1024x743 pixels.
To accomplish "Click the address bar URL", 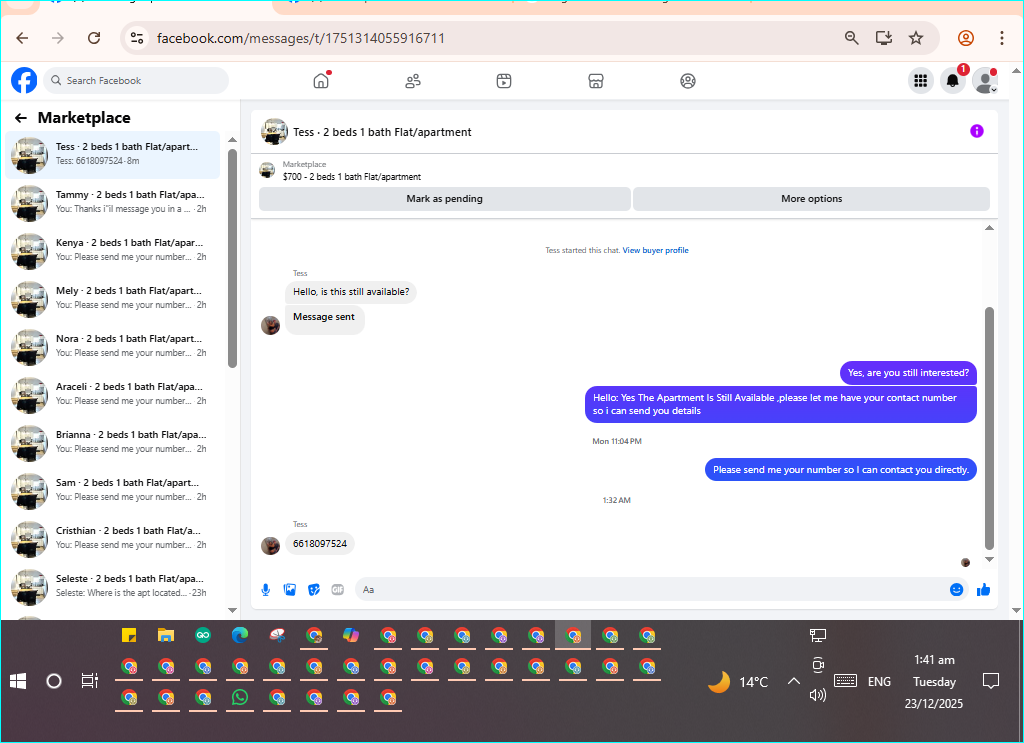I will tap(300, 38).
